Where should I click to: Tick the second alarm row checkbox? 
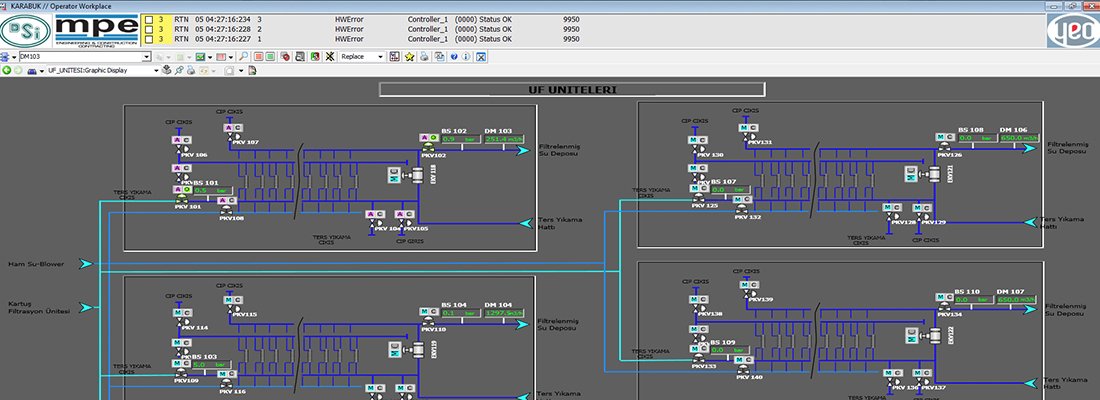point(149,29)
